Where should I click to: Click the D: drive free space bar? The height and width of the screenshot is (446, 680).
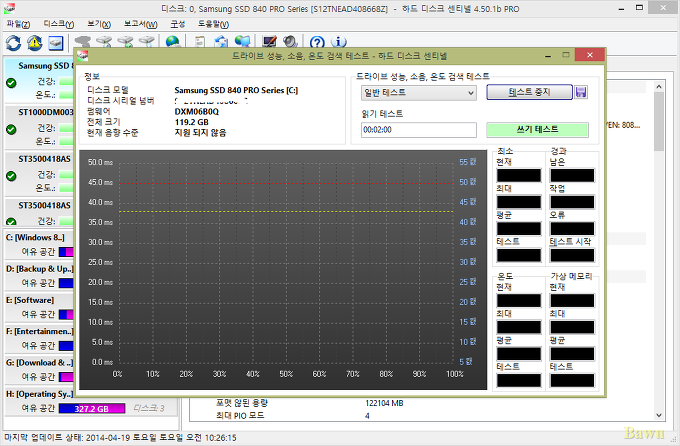click(66, 283)
